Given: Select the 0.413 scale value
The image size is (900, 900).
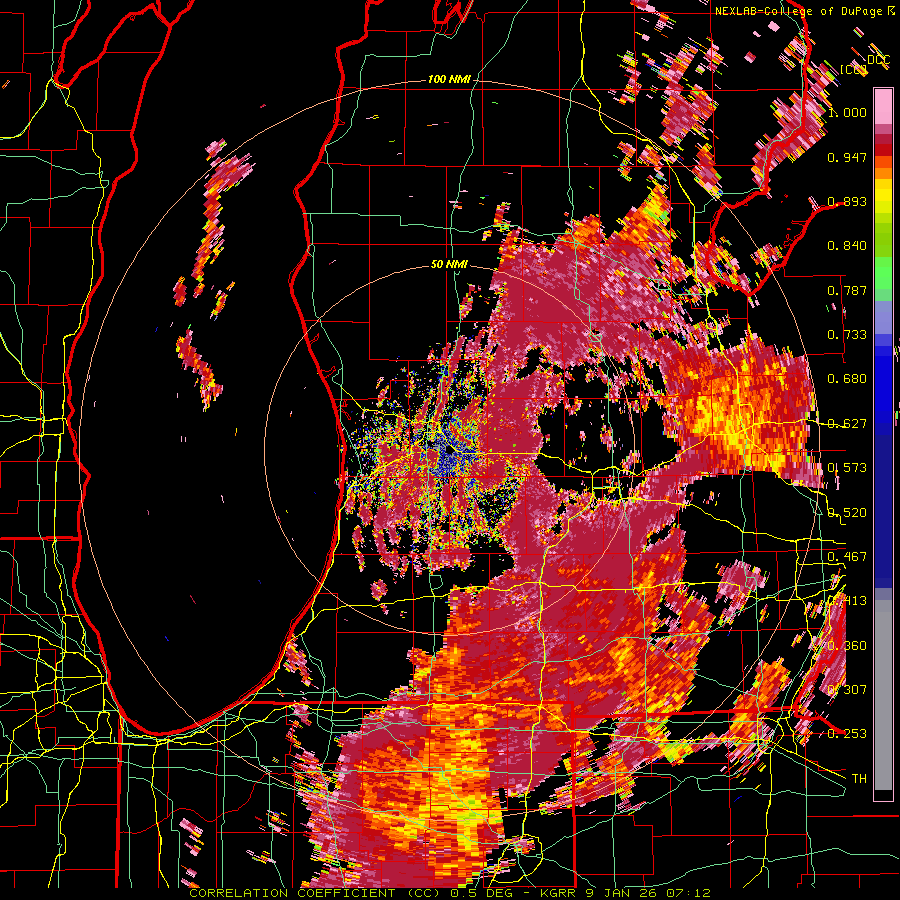Looking at the screenshot, I should pyautogui.click(x=847, y=601).
